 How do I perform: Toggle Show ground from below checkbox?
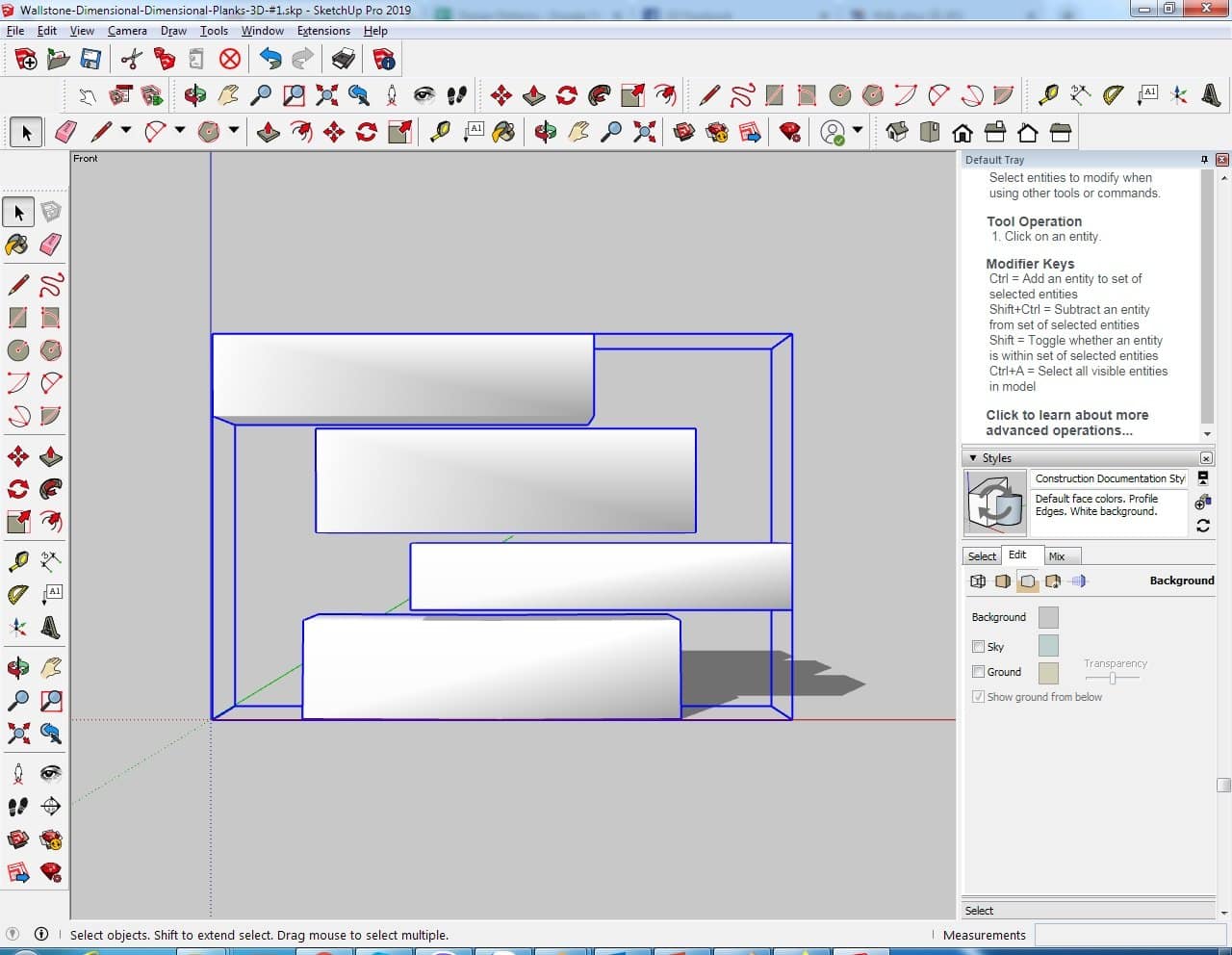pos(978,697)
